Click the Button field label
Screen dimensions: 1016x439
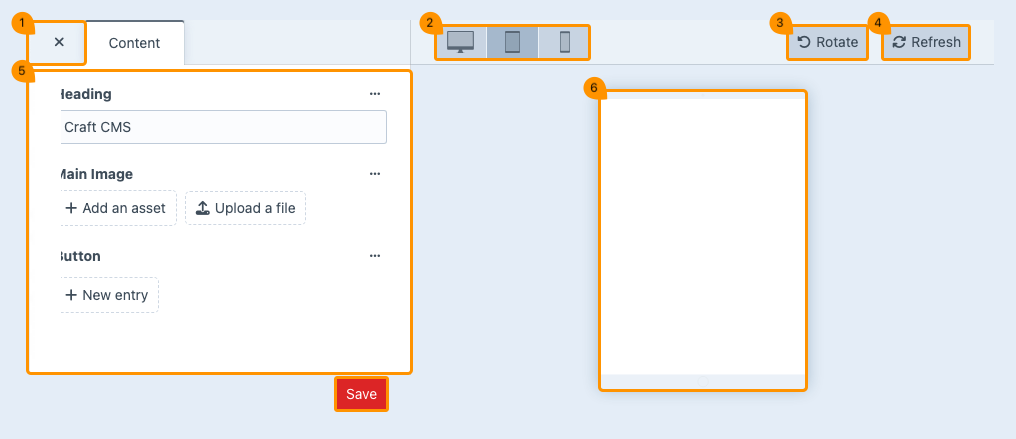(x=82, y=256)
